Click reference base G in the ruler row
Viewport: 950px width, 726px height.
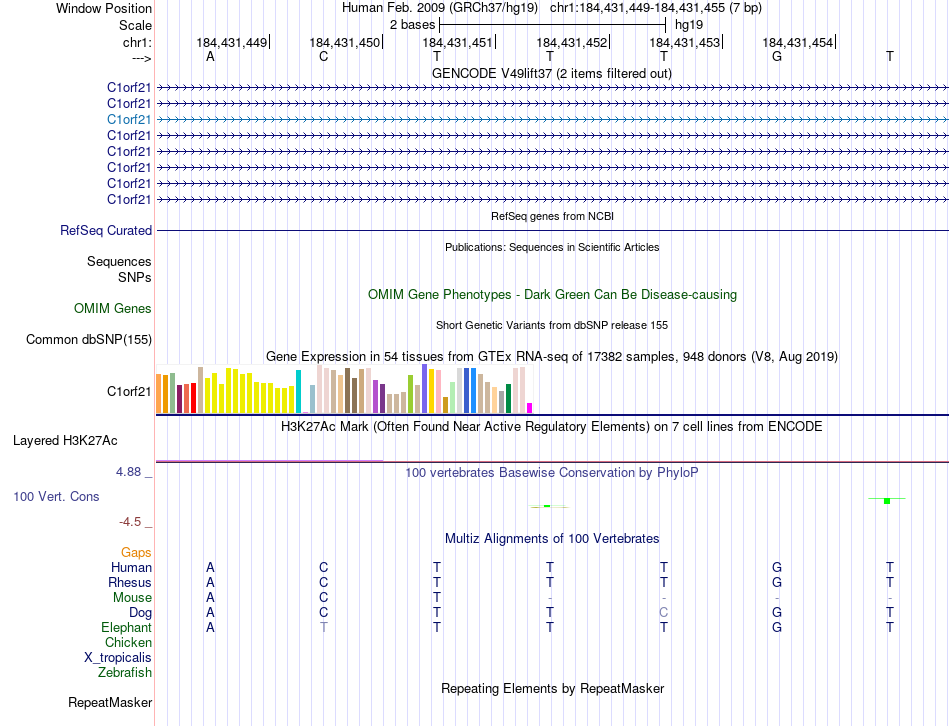coord(777,57)
